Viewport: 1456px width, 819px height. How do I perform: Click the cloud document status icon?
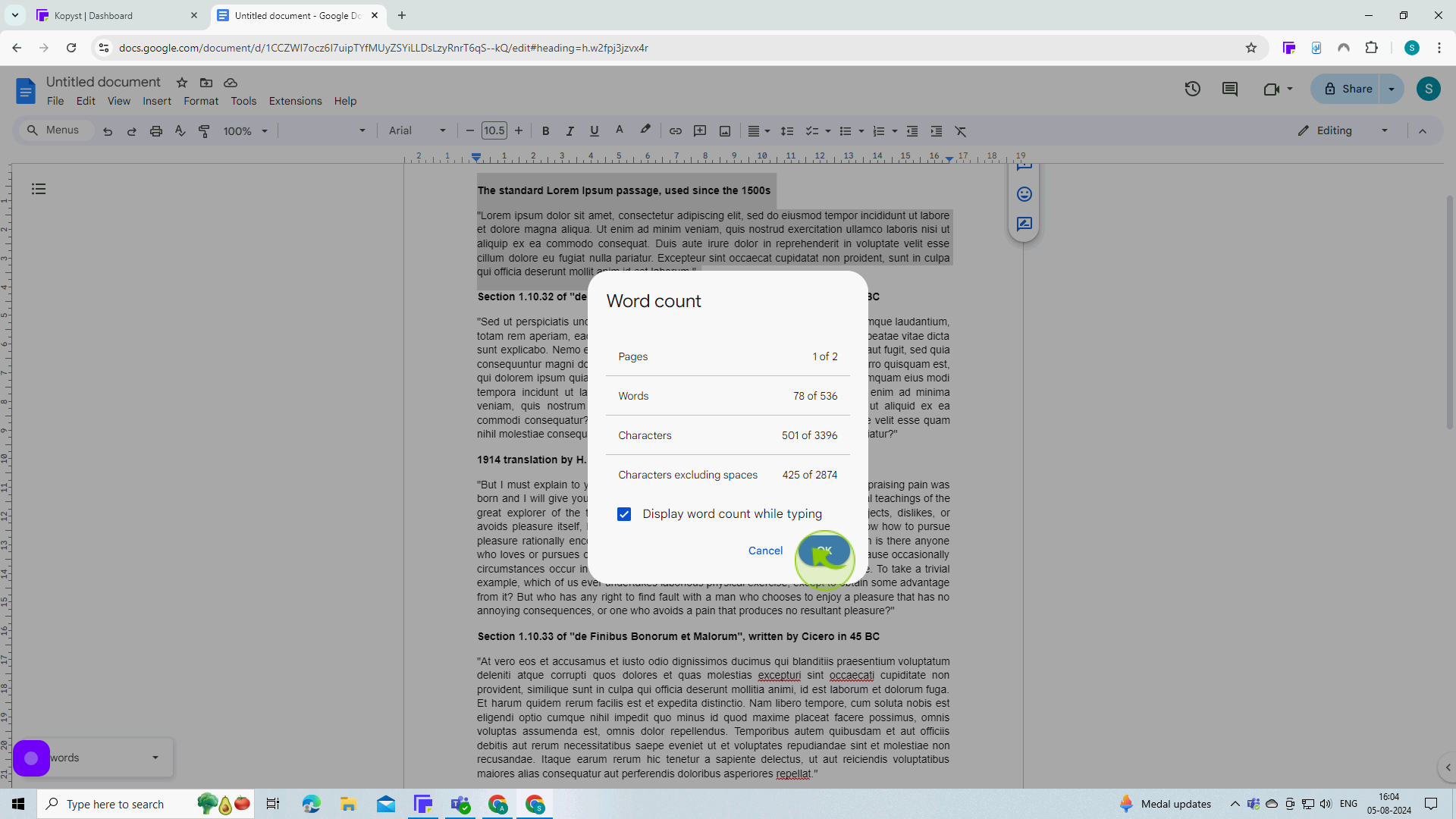[231, 83]
